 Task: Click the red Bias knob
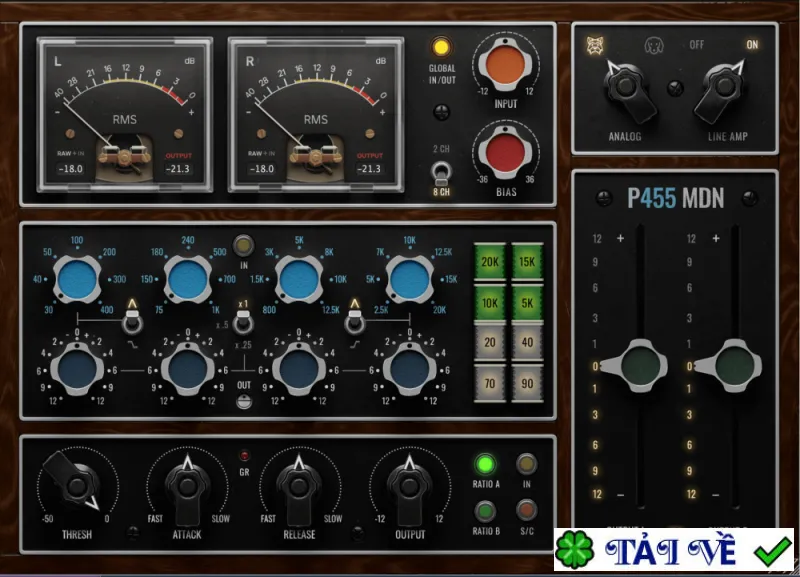coord(505,153)
